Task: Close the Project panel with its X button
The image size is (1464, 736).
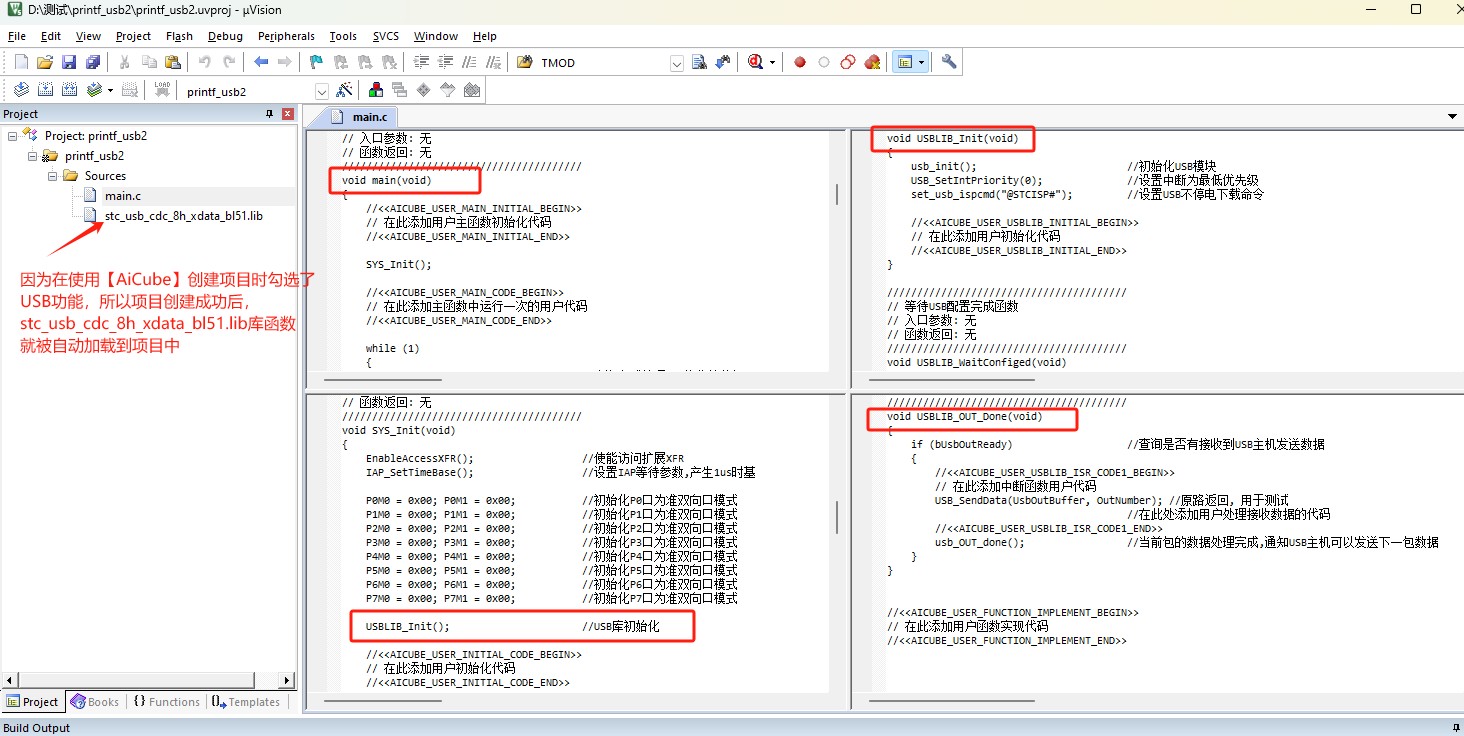Action: (x=287, y=114)
